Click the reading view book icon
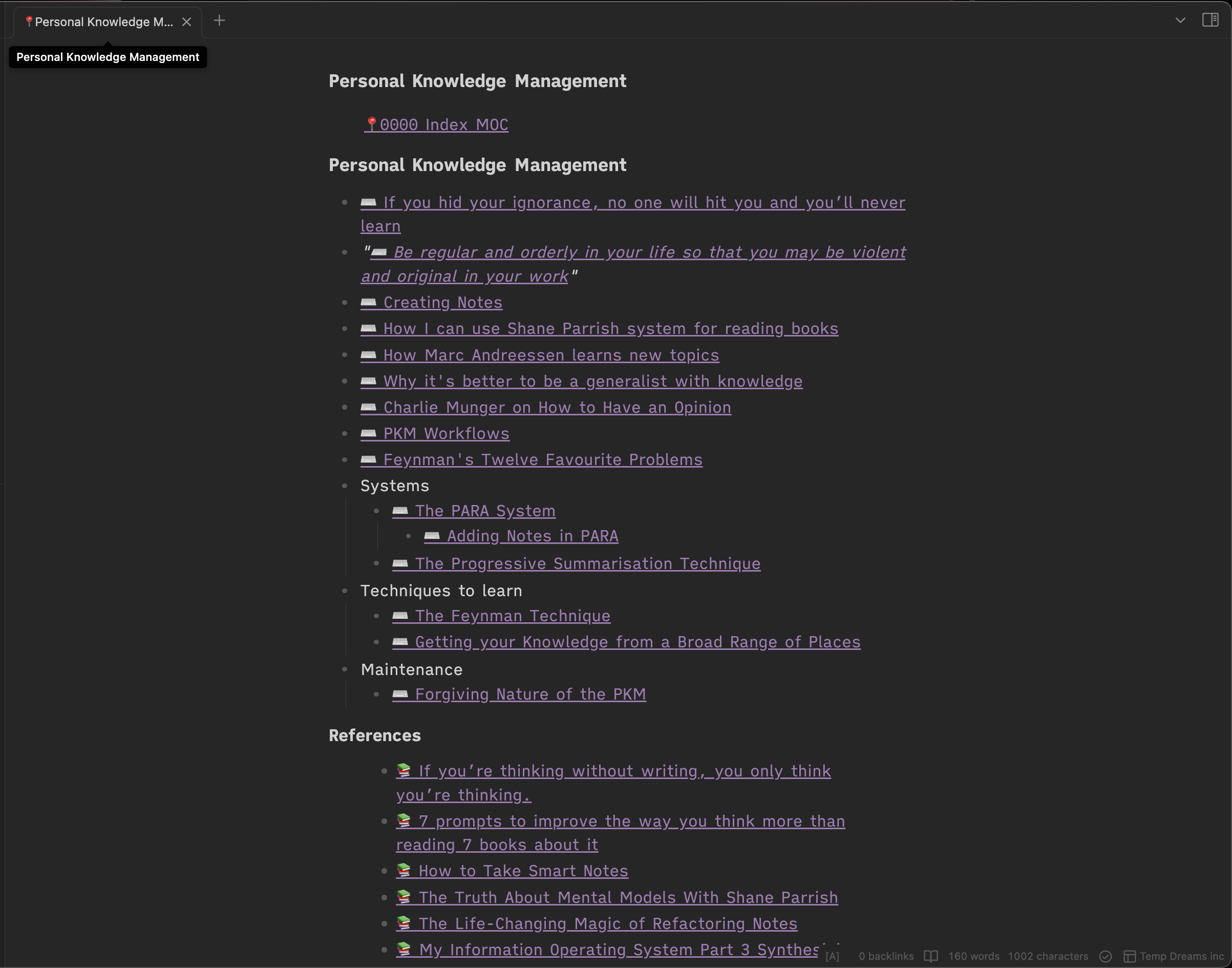Image resolution: width=1232 pixels, height=968 pixels. [x=930, y=956]
